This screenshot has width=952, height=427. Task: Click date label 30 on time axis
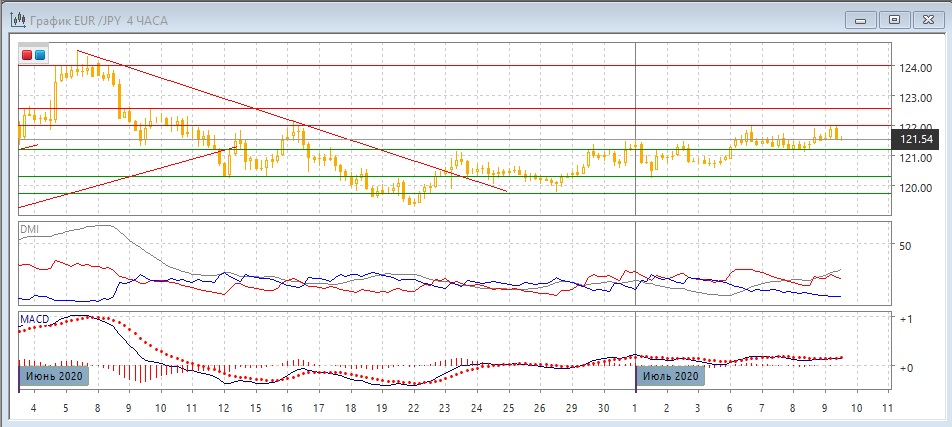coord(604,408)
